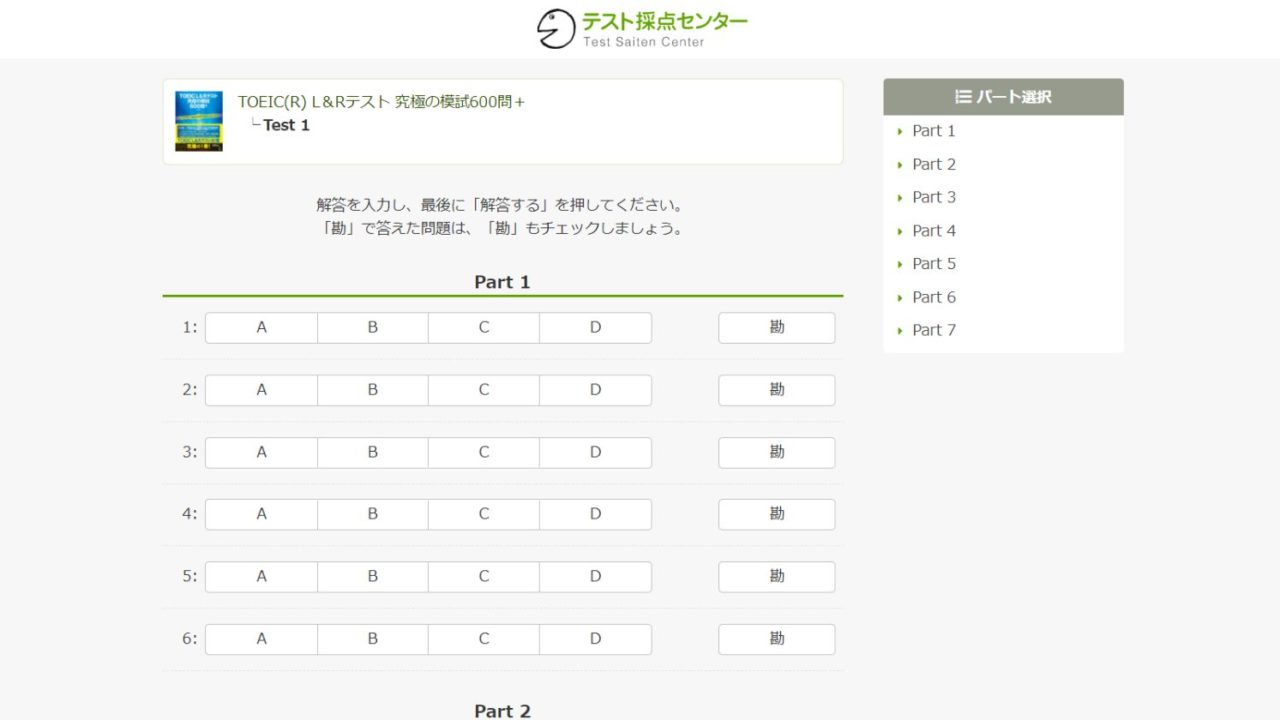Click the list icon in パート選択 header
Viewport: 1280px width, 720px height.
coord(962,96)
